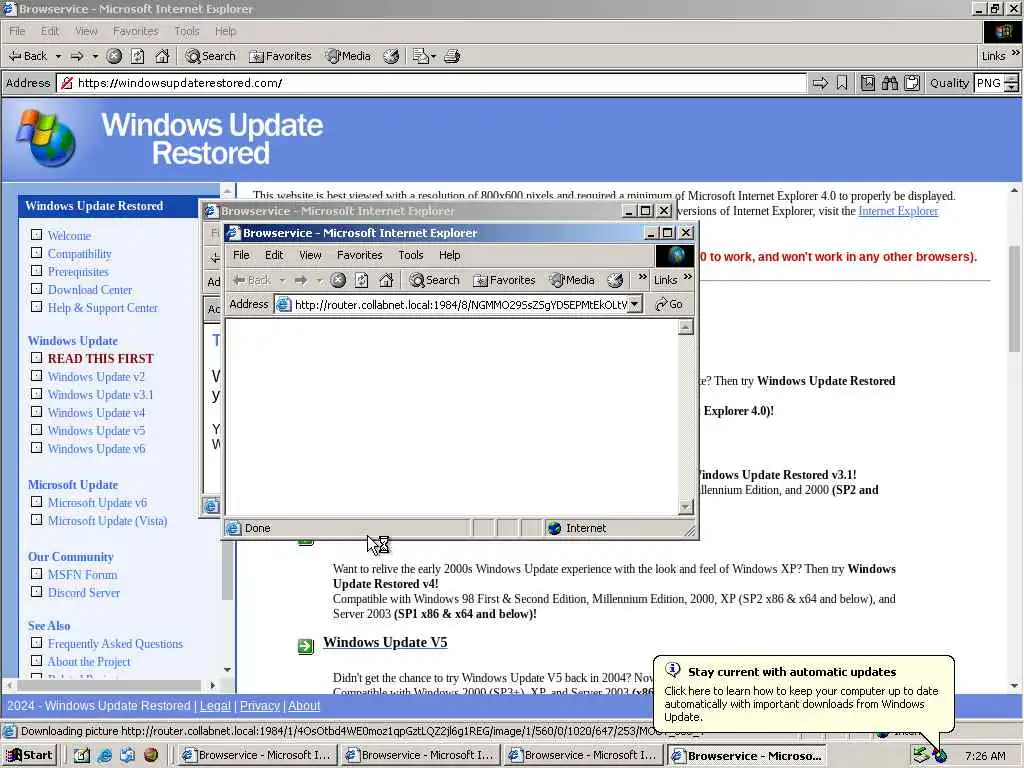The width and height of the screenshot is (1024, 768).
Task: Click inner window Media button
Action: point(572,280)
